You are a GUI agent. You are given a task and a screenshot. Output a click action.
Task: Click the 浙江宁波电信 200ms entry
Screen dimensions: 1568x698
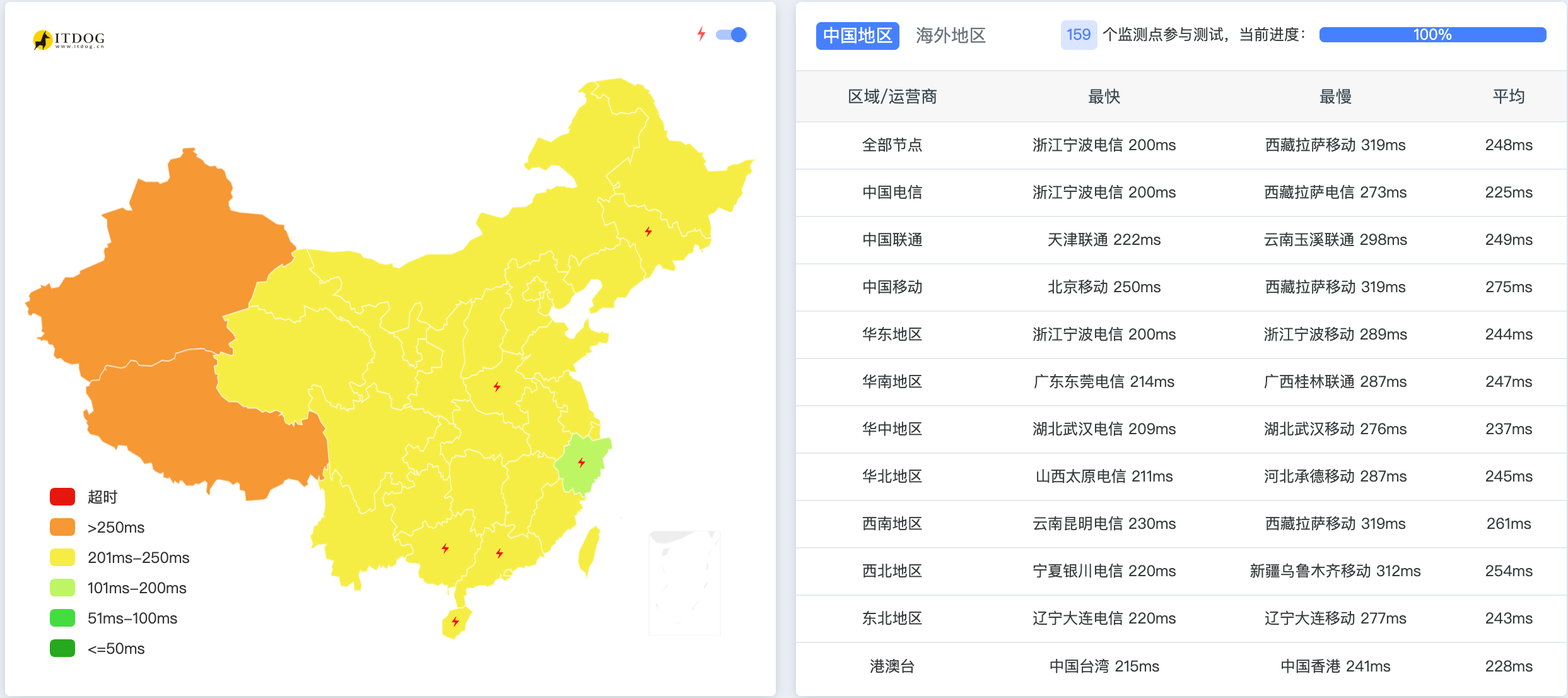(x=1103, y=145)
